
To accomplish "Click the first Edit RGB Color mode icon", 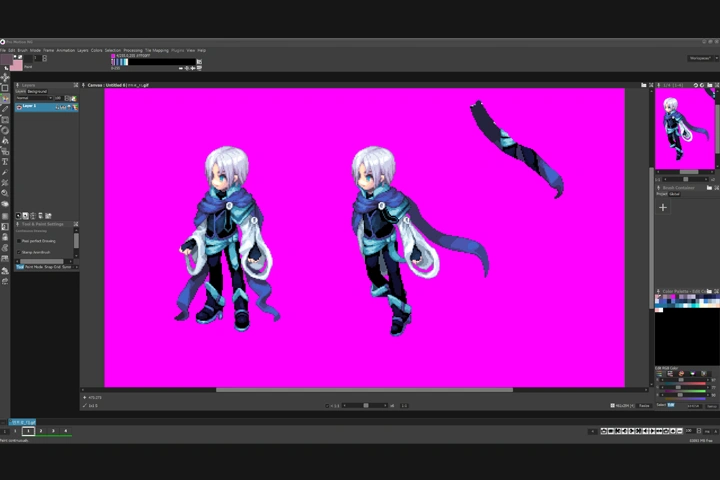I will [659, 373].
